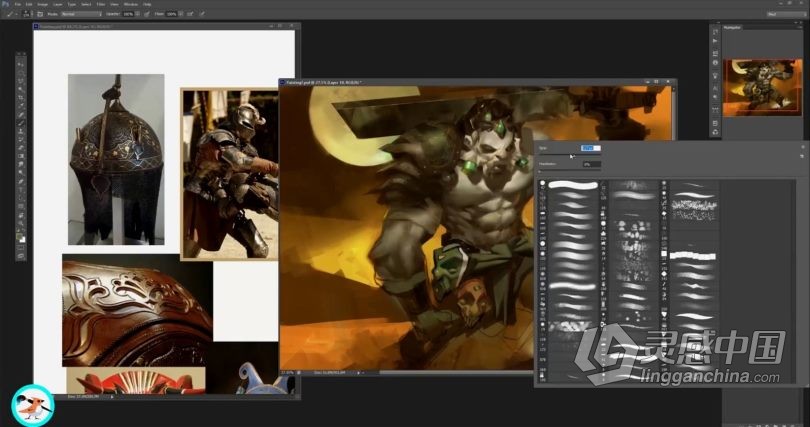Screen dimensions: 810x427
Task: Select the Zoom tool
Action: point(21,223)
